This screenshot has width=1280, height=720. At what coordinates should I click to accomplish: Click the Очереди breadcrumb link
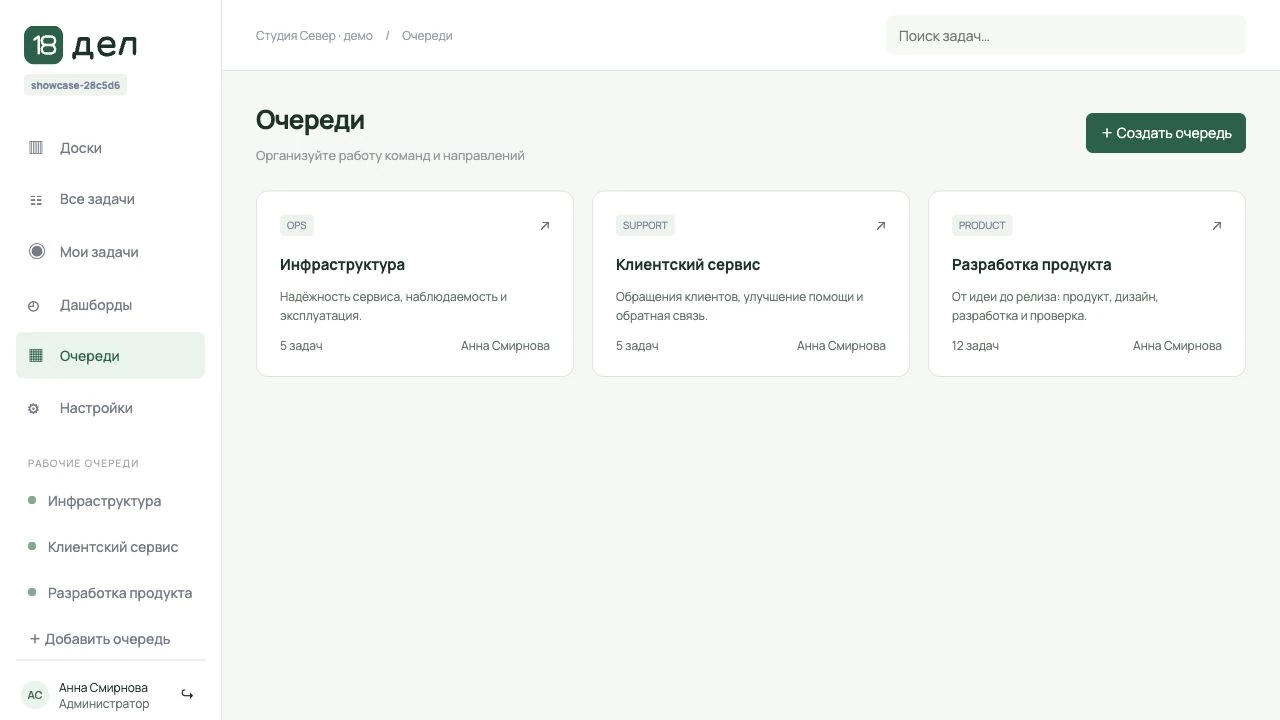427,36
